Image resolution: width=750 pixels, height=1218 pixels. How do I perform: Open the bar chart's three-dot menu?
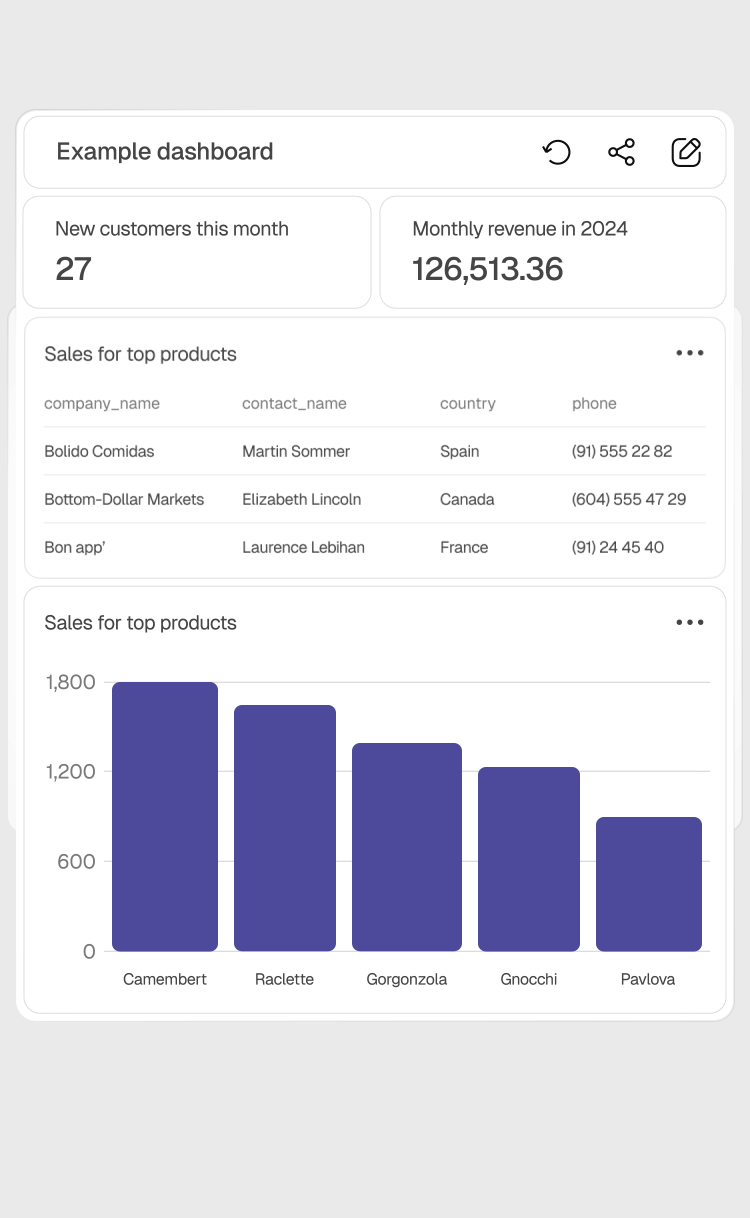pyautogui.click(x=690, y=622)
